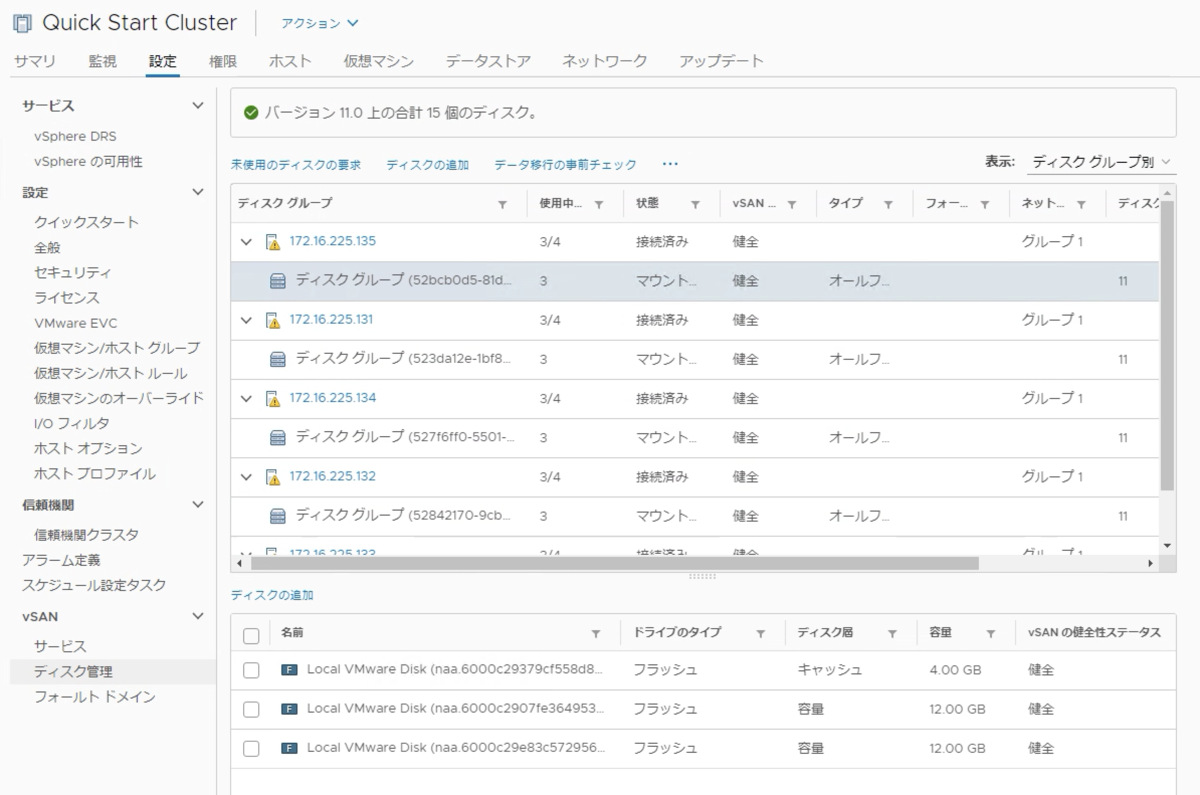Select vSphere DRS in sidebar
Screen dimensions: 1200x795
pos(75,136)
